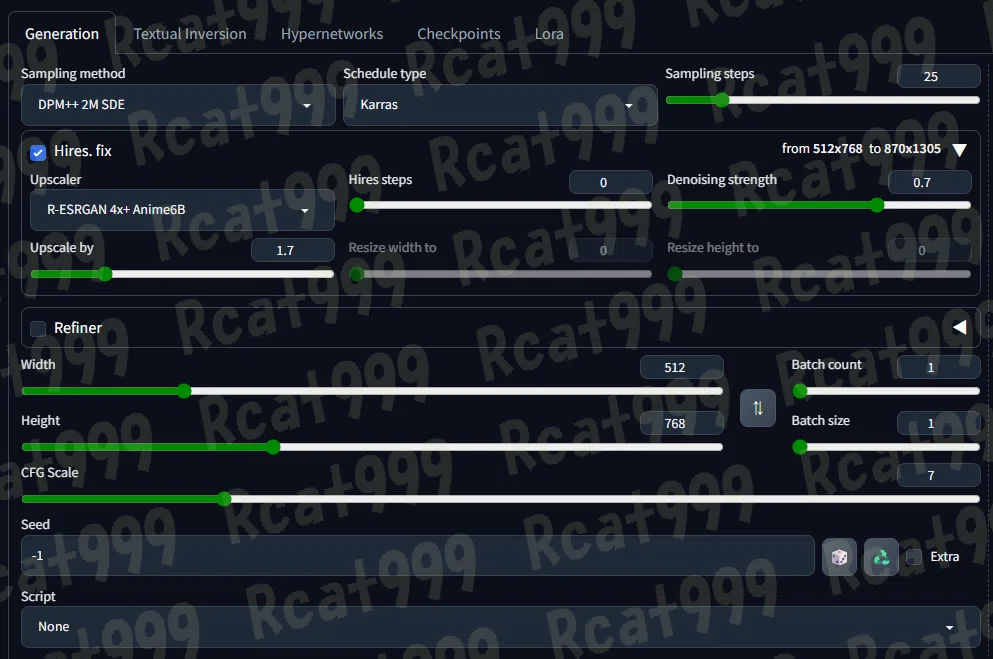
Task: Click the Resize height to number field
Action: click(930, 251)
